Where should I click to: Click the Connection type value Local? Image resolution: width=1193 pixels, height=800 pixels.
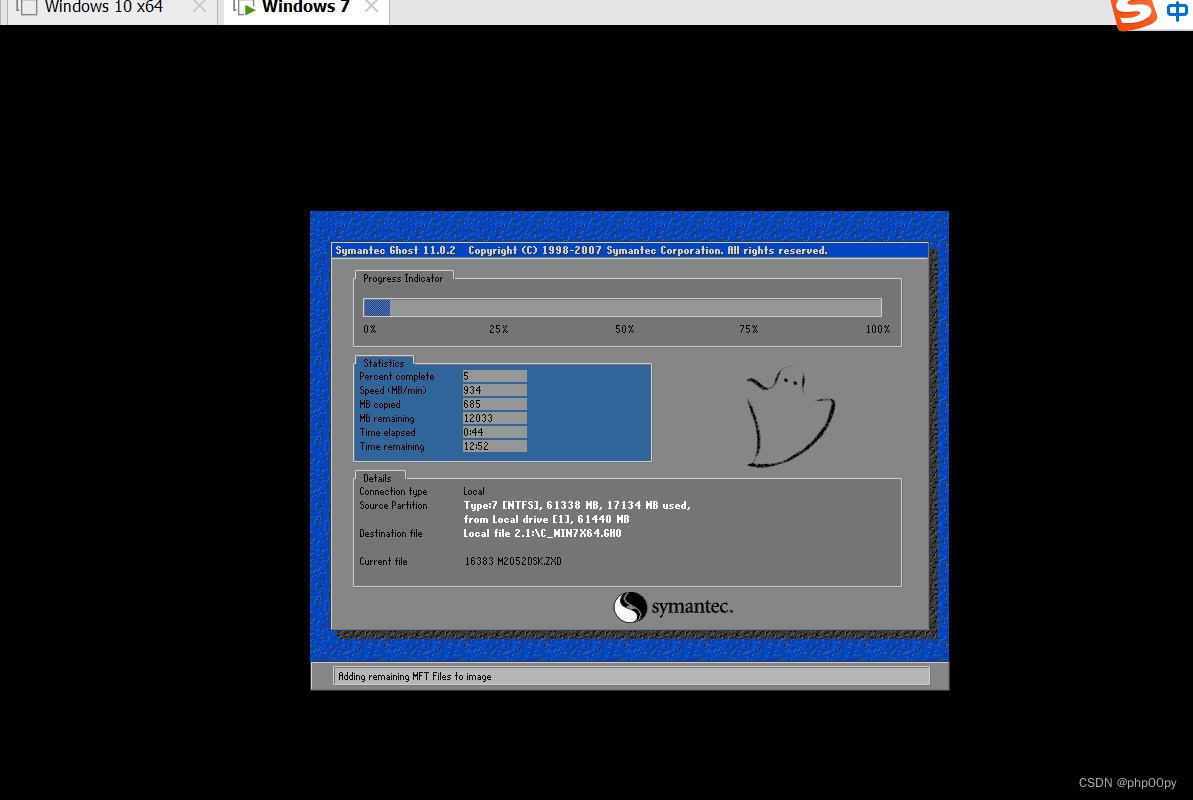coord(474,492)
